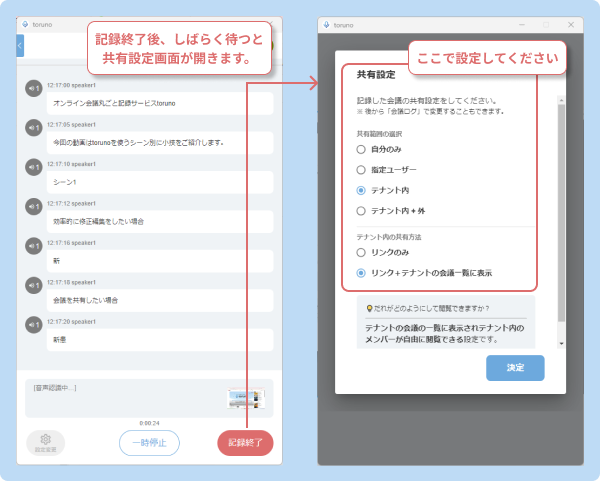Screen dimensions: 600x481
Task: Click the 音声認識中 recognition text box
Action: pos(149,398)
